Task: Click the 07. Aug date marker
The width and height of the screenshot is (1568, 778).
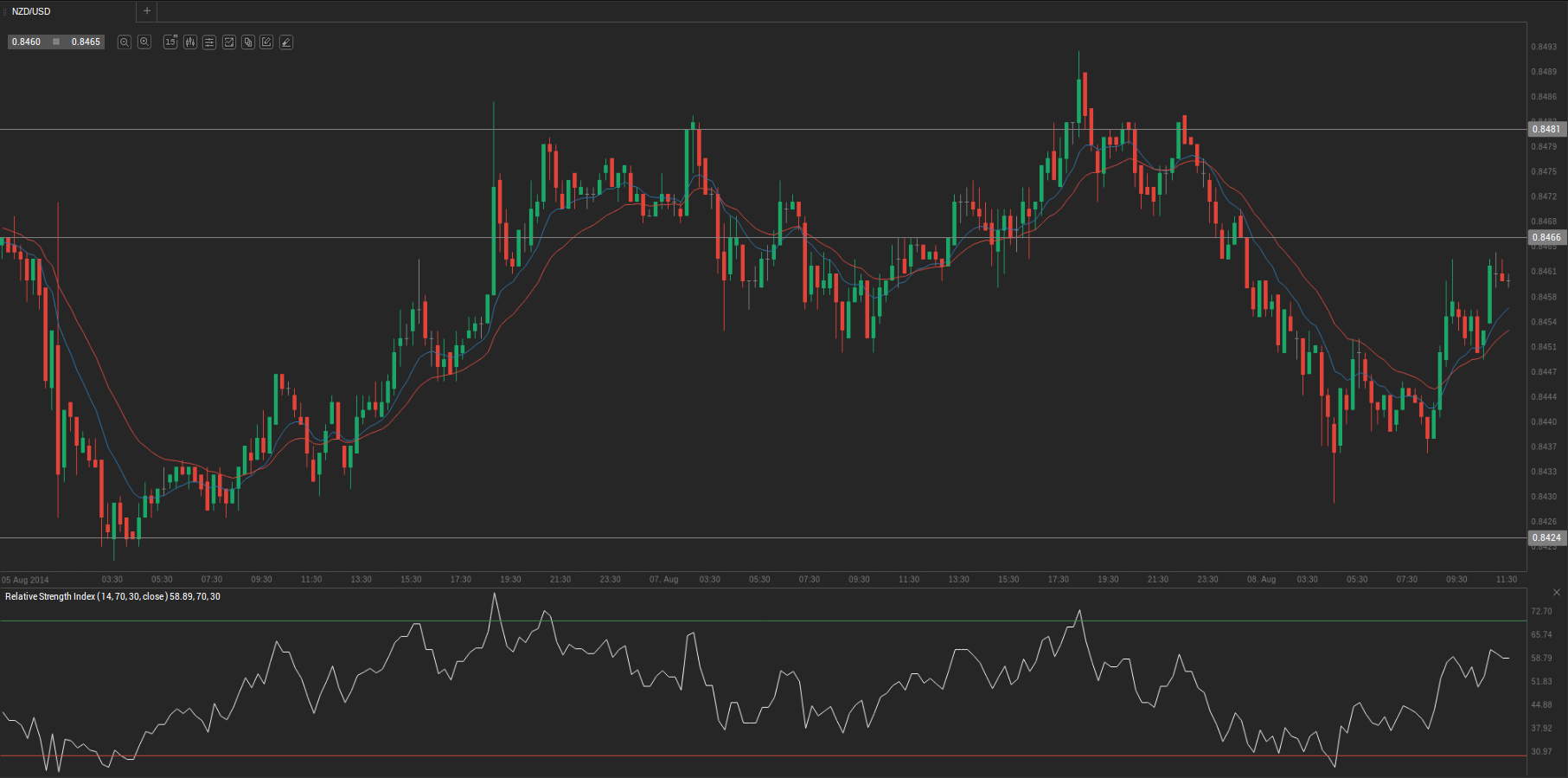Action: tap(663, 579)
